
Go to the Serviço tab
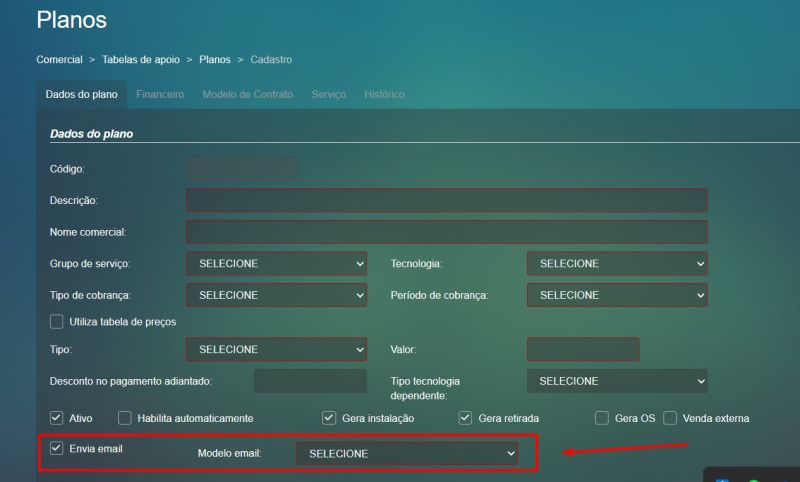pos(328,94)
